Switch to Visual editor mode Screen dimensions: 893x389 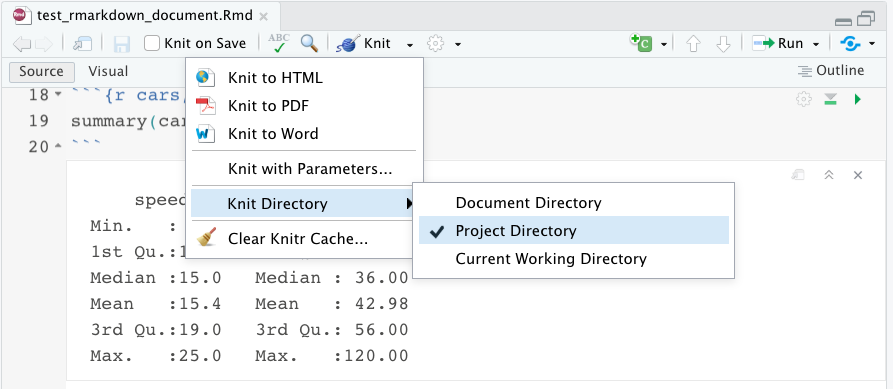[108, 72]
